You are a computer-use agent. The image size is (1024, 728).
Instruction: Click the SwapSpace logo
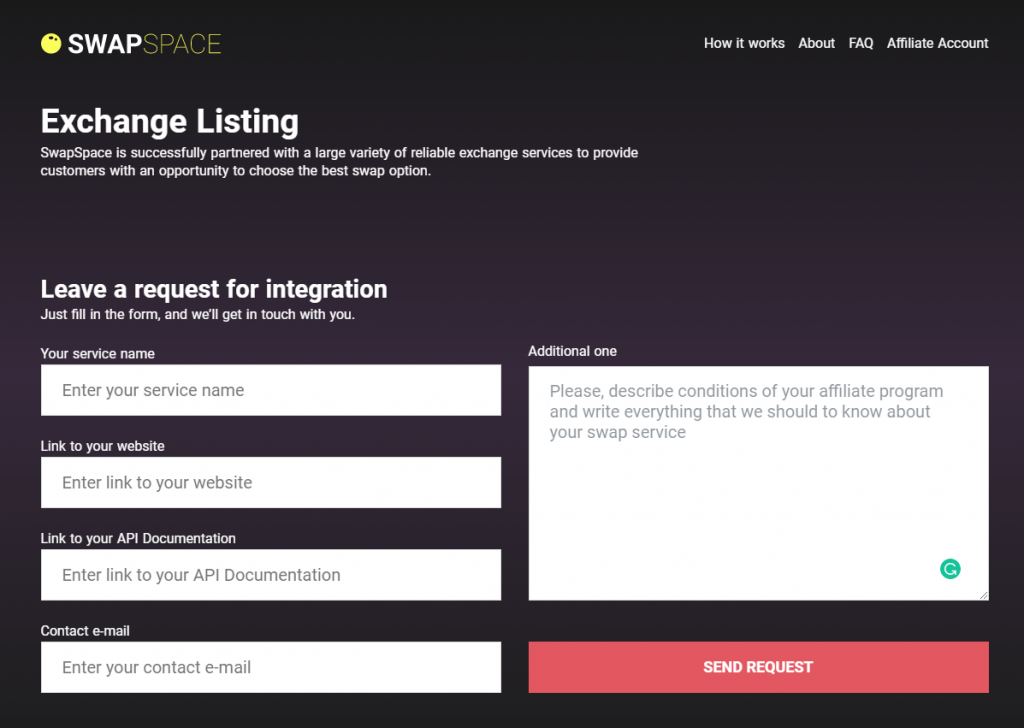click(131, 44)
